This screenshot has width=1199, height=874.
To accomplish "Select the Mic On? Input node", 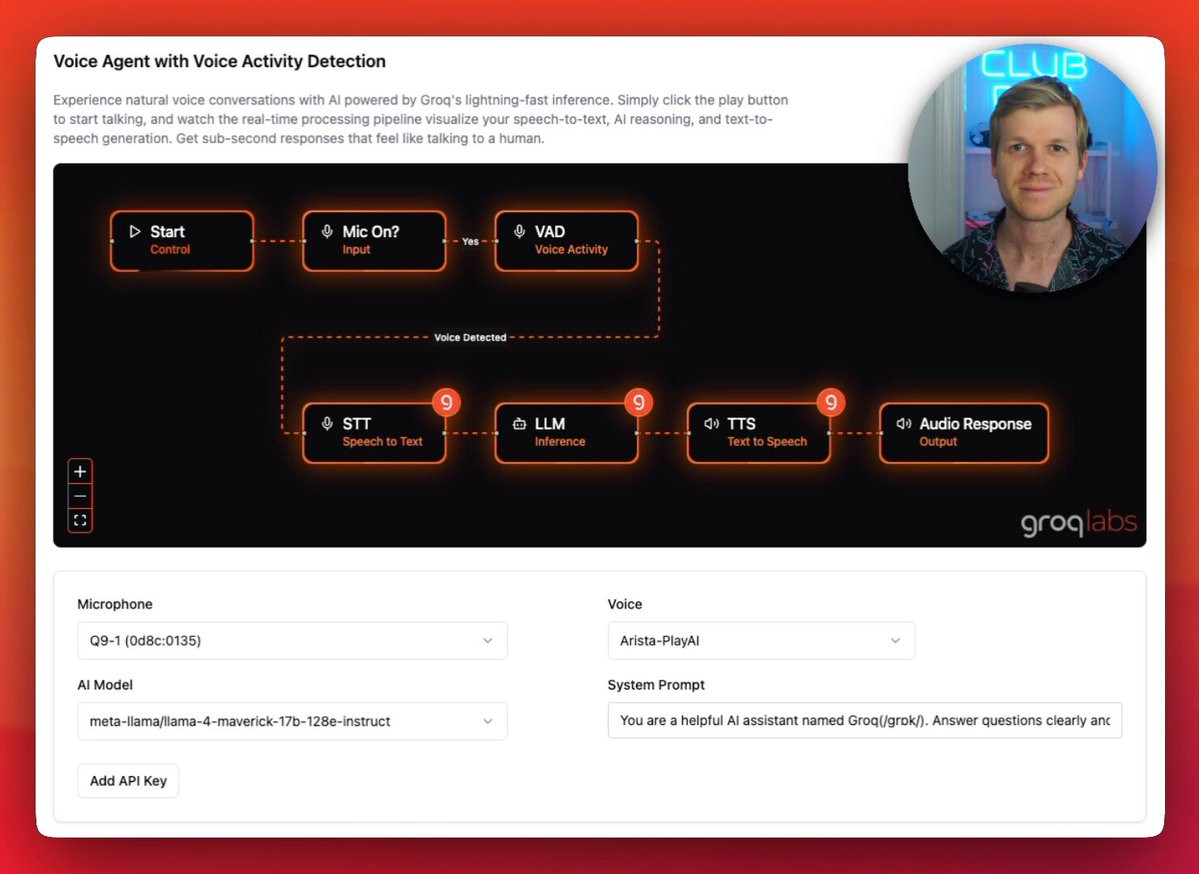I will [x=374, y=241].
